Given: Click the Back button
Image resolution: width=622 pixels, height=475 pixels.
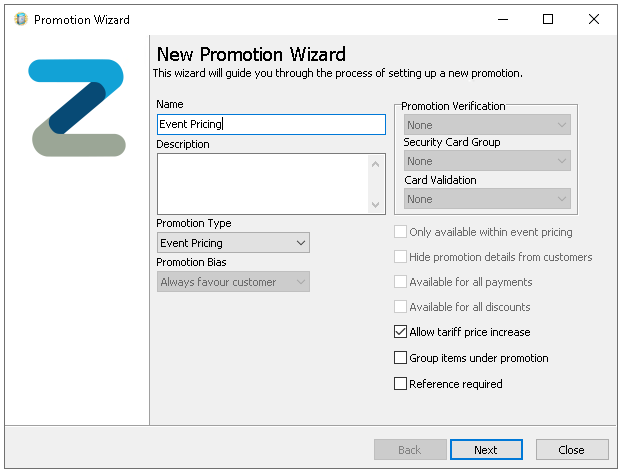Looking at the screenshot, I should pos(410,450).
